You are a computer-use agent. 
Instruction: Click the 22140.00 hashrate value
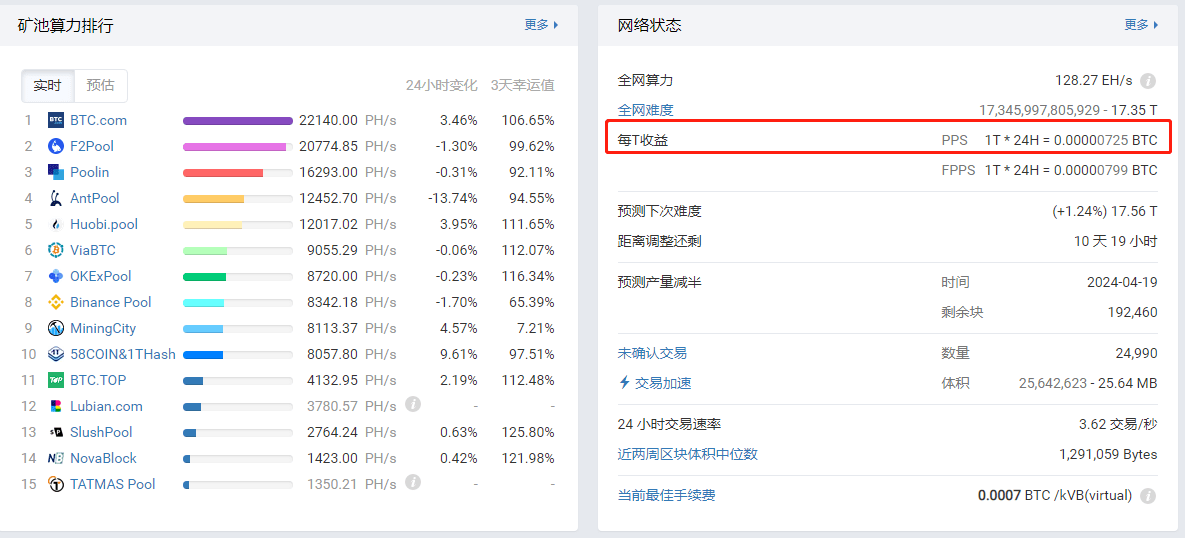[x=328, y=120]
